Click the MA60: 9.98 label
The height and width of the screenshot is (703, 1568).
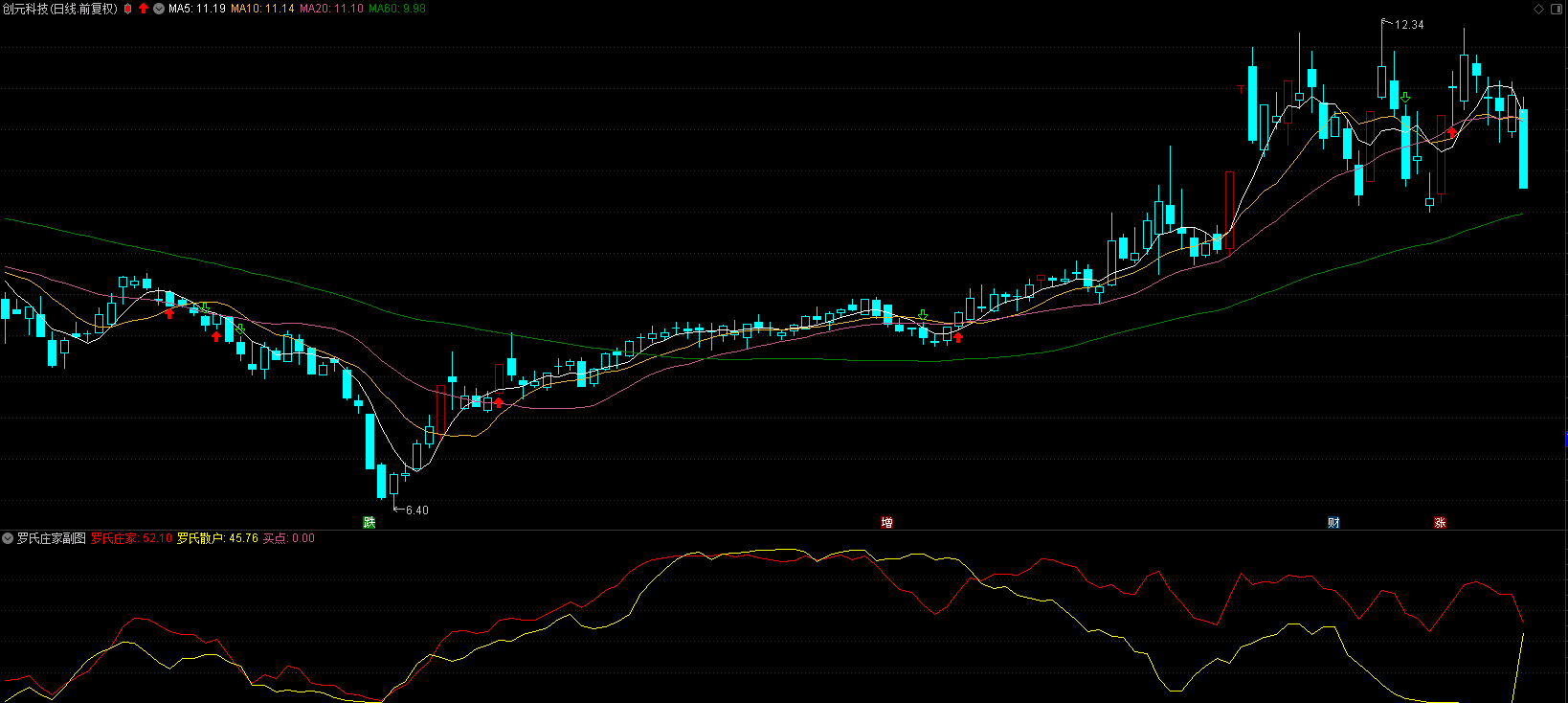point(397,9)
